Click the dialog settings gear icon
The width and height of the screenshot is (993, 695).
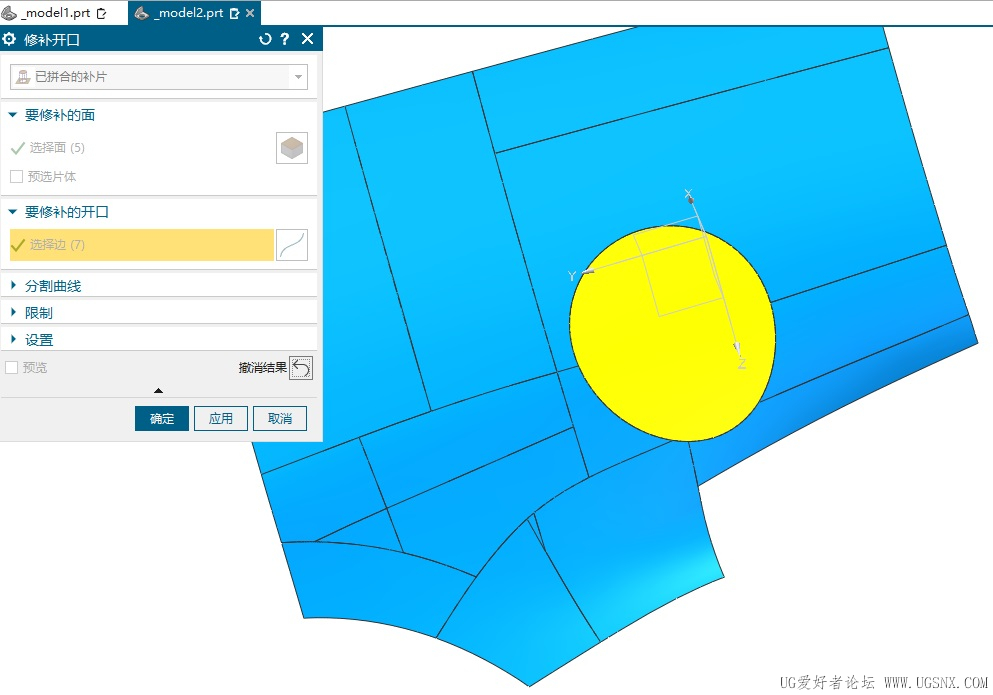tap(9, 39)
